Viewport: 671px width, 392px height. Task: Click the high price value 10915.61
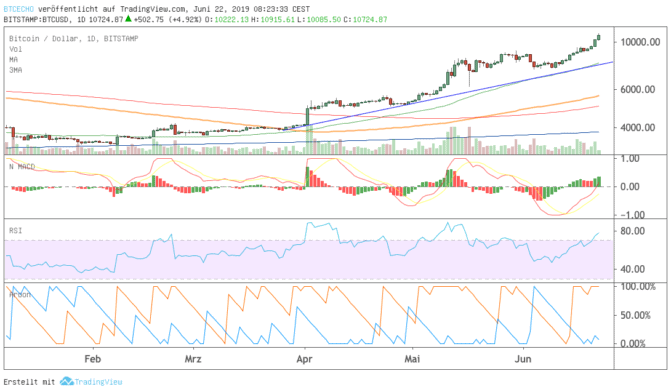pyautogui.click(x=277, y=20)
